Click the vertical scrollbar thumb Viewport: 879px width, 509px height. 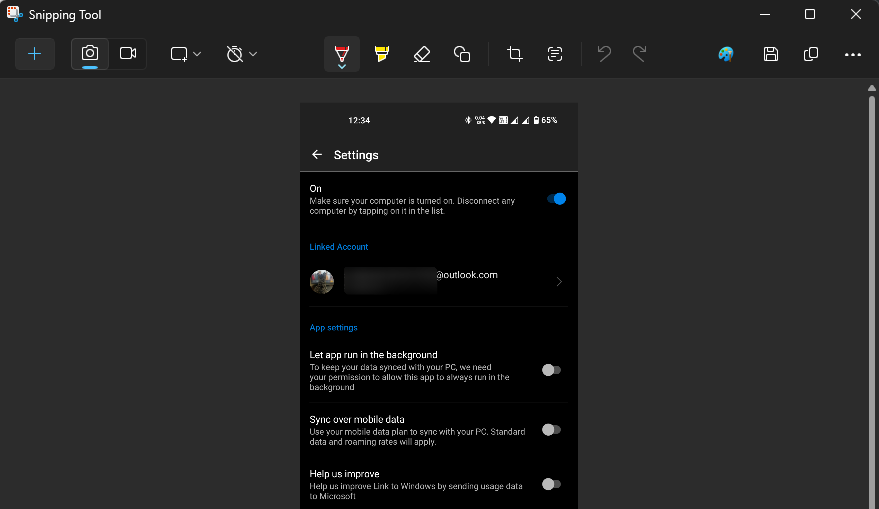(x=872, y=303)
